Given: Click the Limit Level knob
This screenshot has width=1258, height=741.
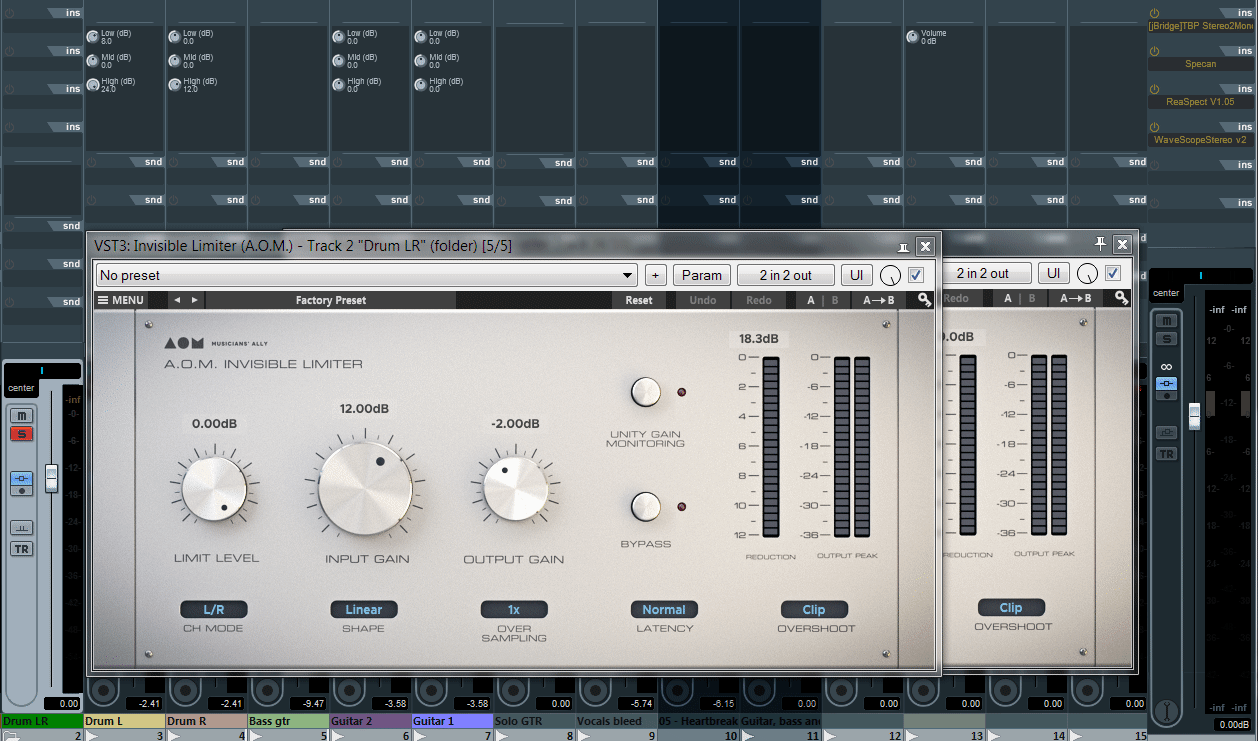Looking at the screenshot, I should point(214,489).
